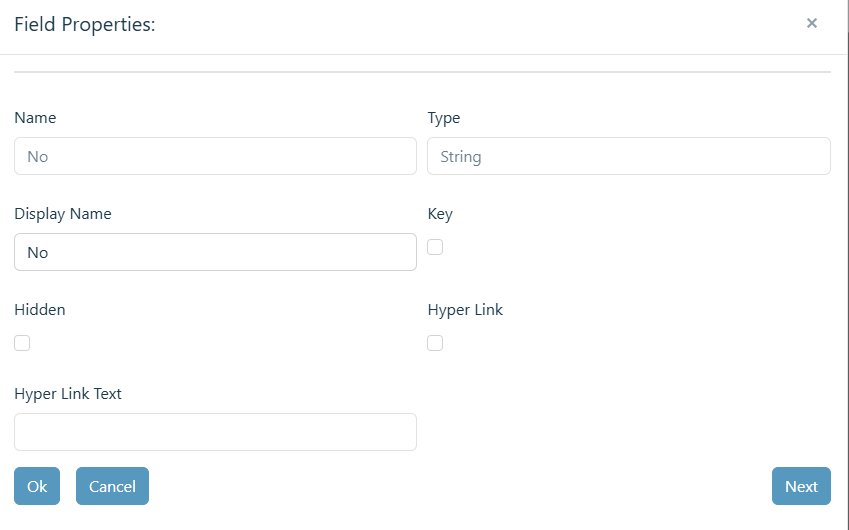Toggle the Hyper Link checkbox
The image size is (849, 530).
coord(435,343)
